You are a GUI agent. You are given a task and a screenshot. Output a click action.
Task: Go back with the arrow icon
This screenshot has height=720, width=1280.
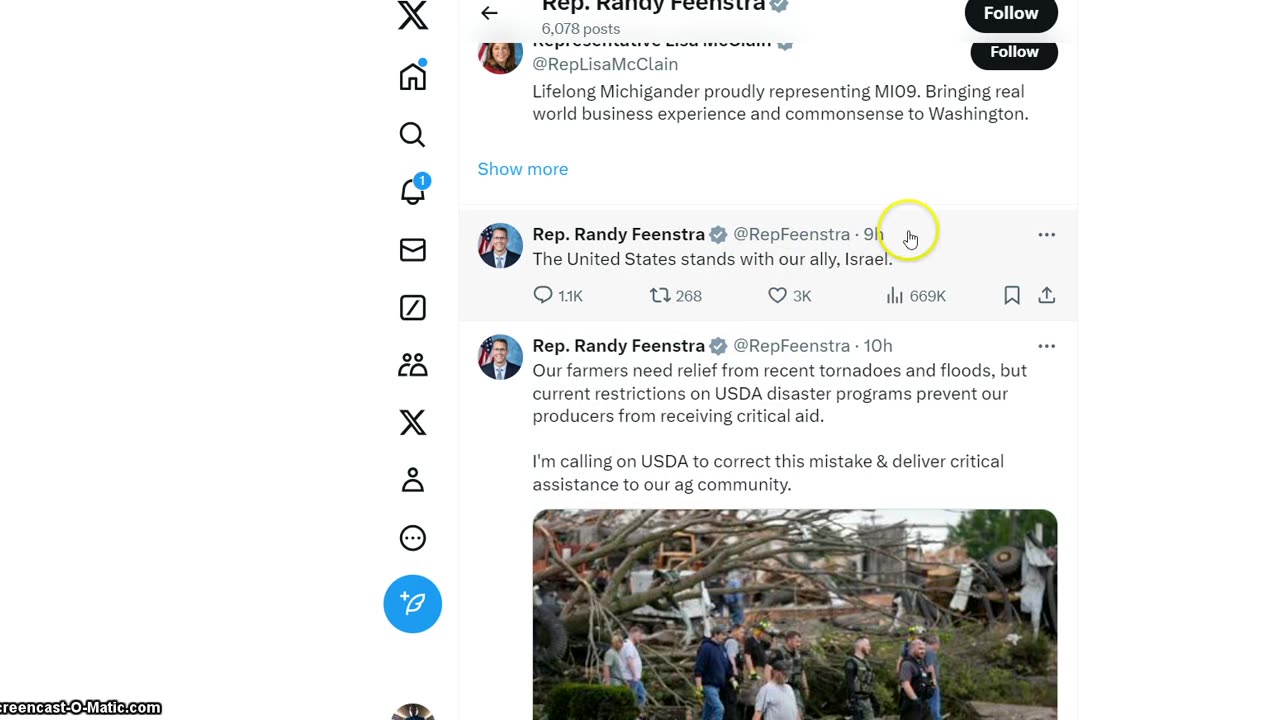click(489, 13)
